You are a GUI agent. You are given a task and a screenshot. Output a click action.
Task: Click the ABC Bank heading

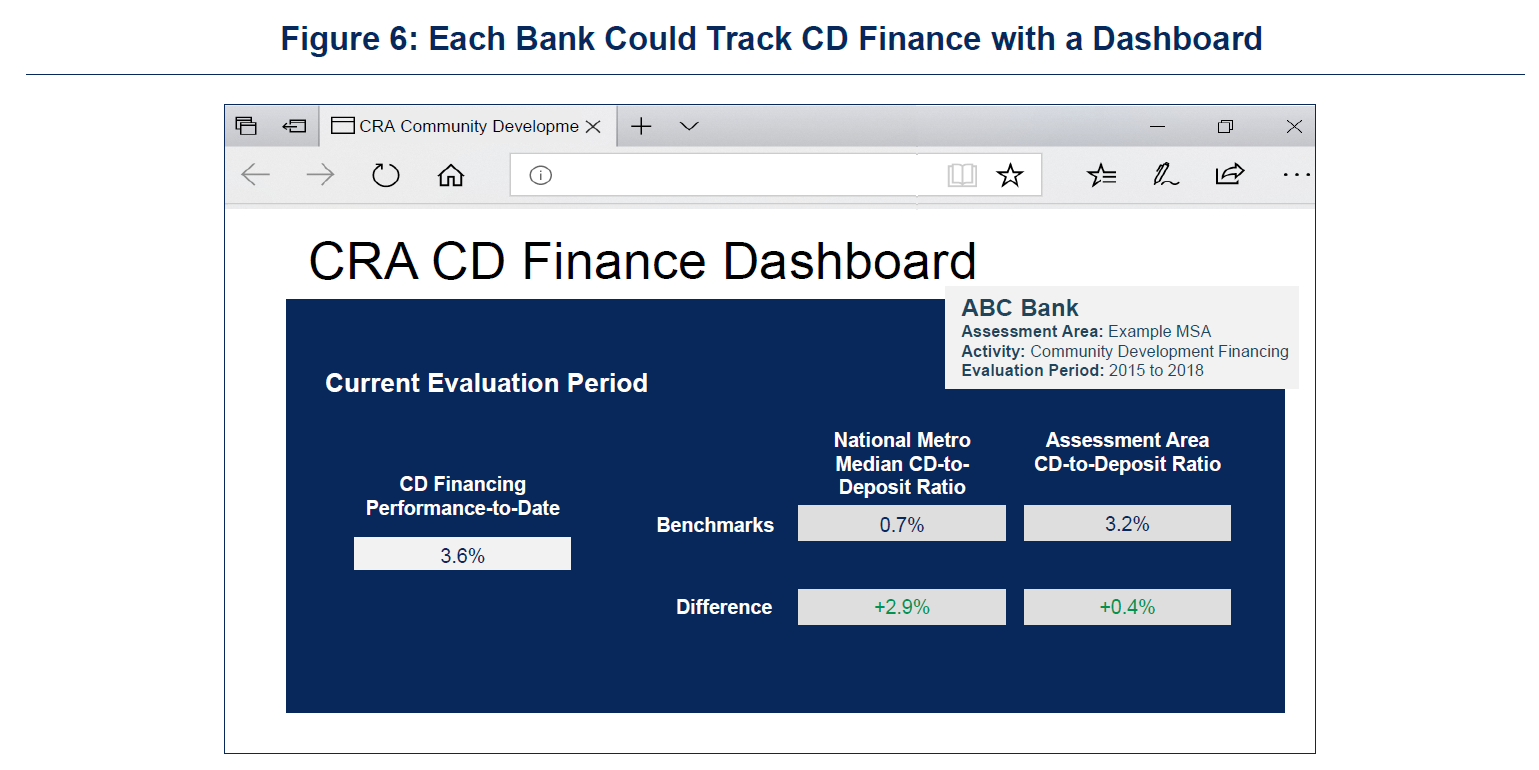coord(1020,308)
